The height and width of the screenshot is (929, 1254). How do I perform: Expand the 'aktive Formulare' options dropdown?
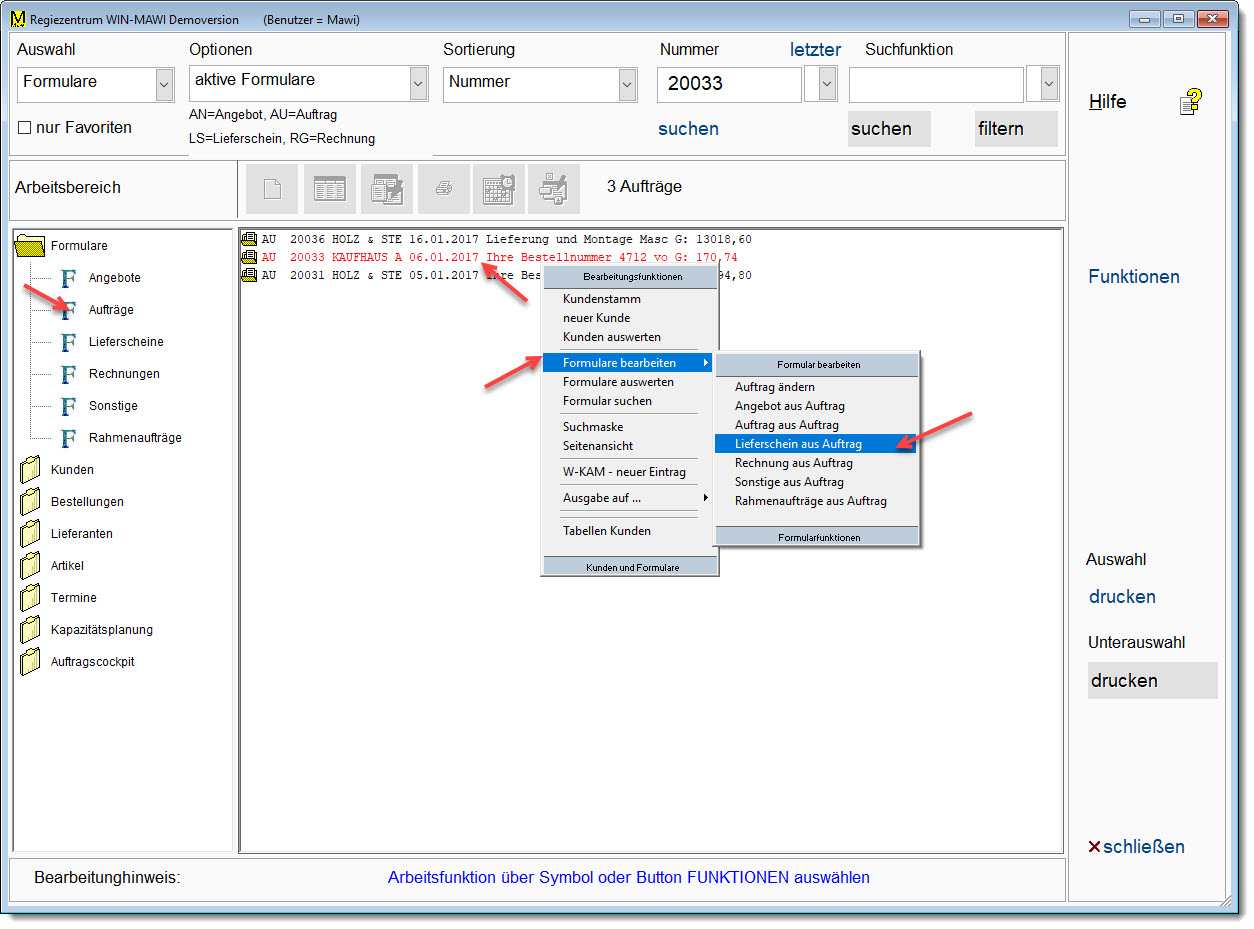(418, 85)
